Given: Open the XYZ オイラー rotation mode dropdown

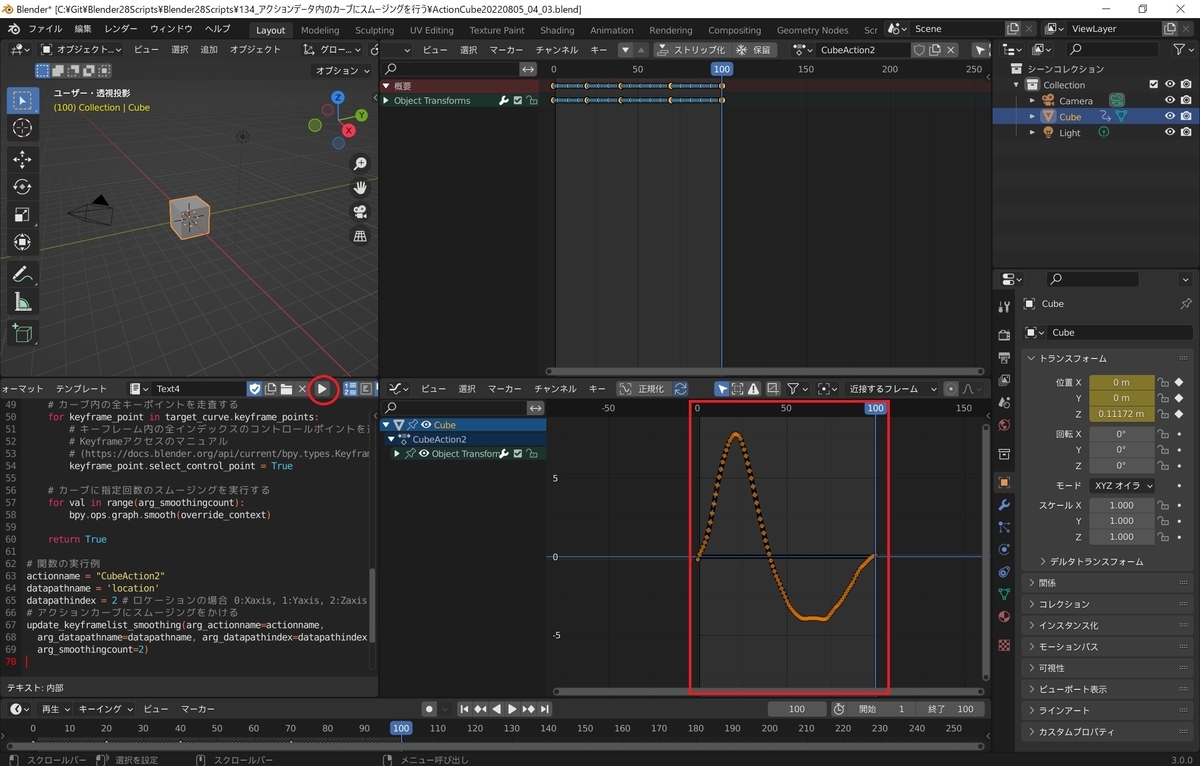Looking at the screenshot, I should 1121,485.
